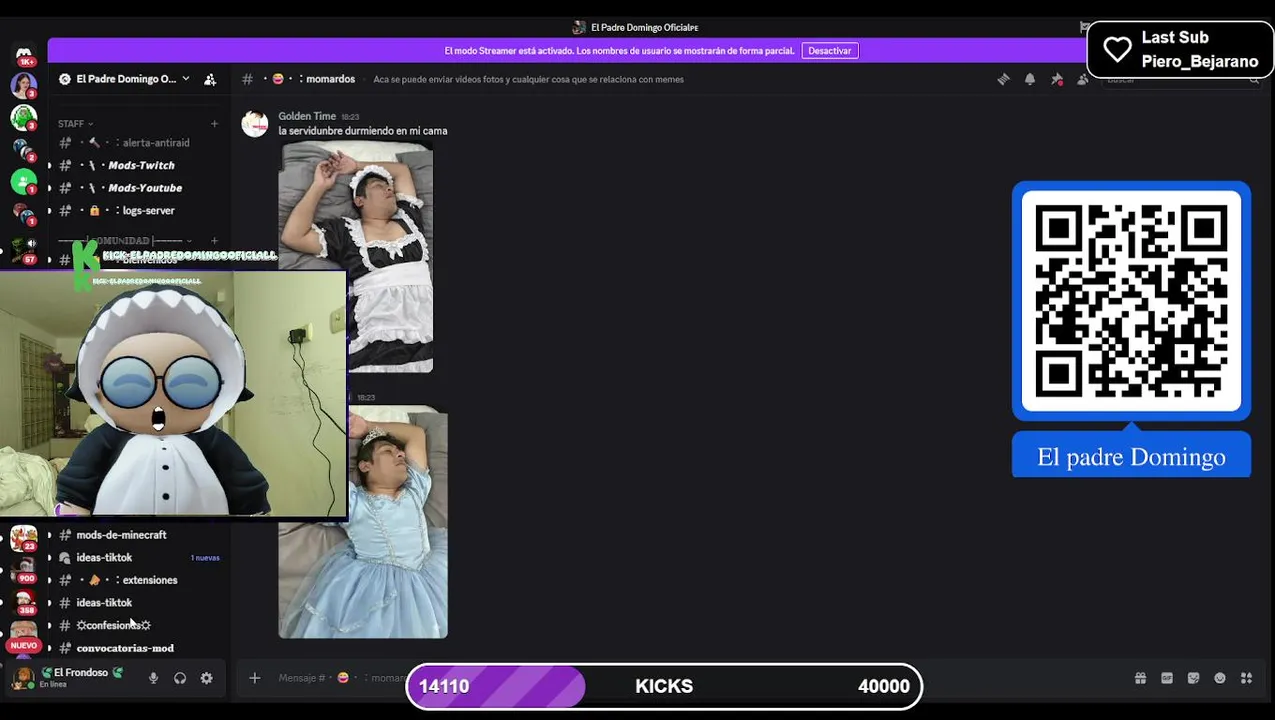
Task: Open GIF picker icon in message bar
Action: pos(1167,678)
